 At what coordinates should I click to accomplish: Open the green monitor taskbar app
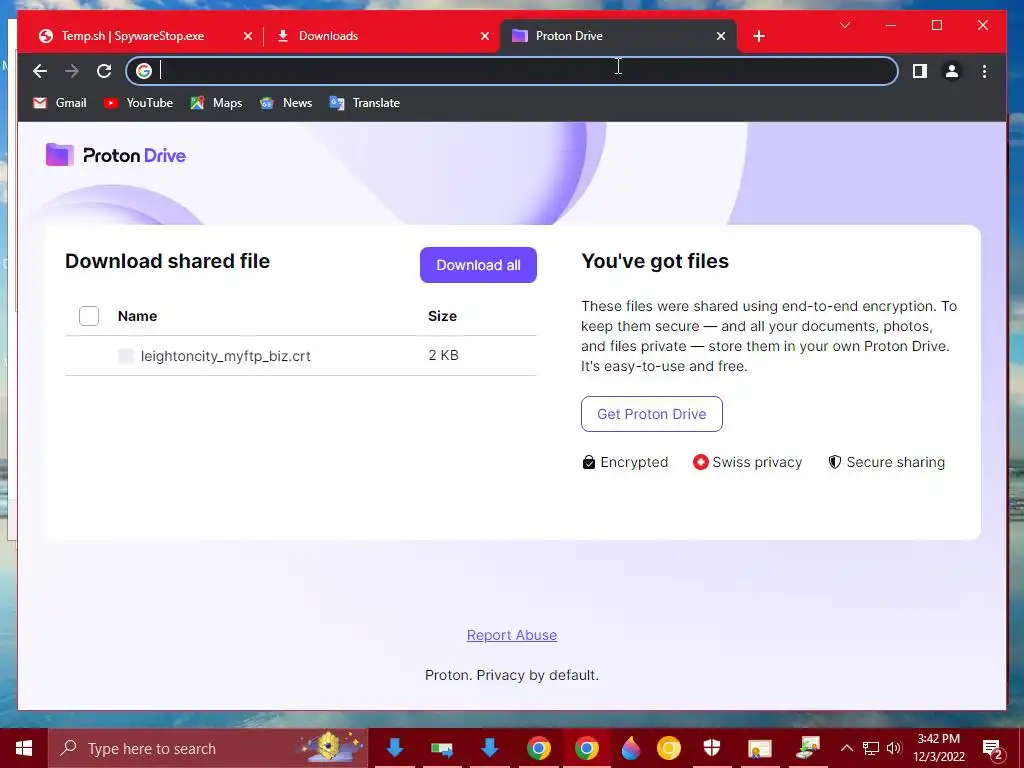coord(442,748)
